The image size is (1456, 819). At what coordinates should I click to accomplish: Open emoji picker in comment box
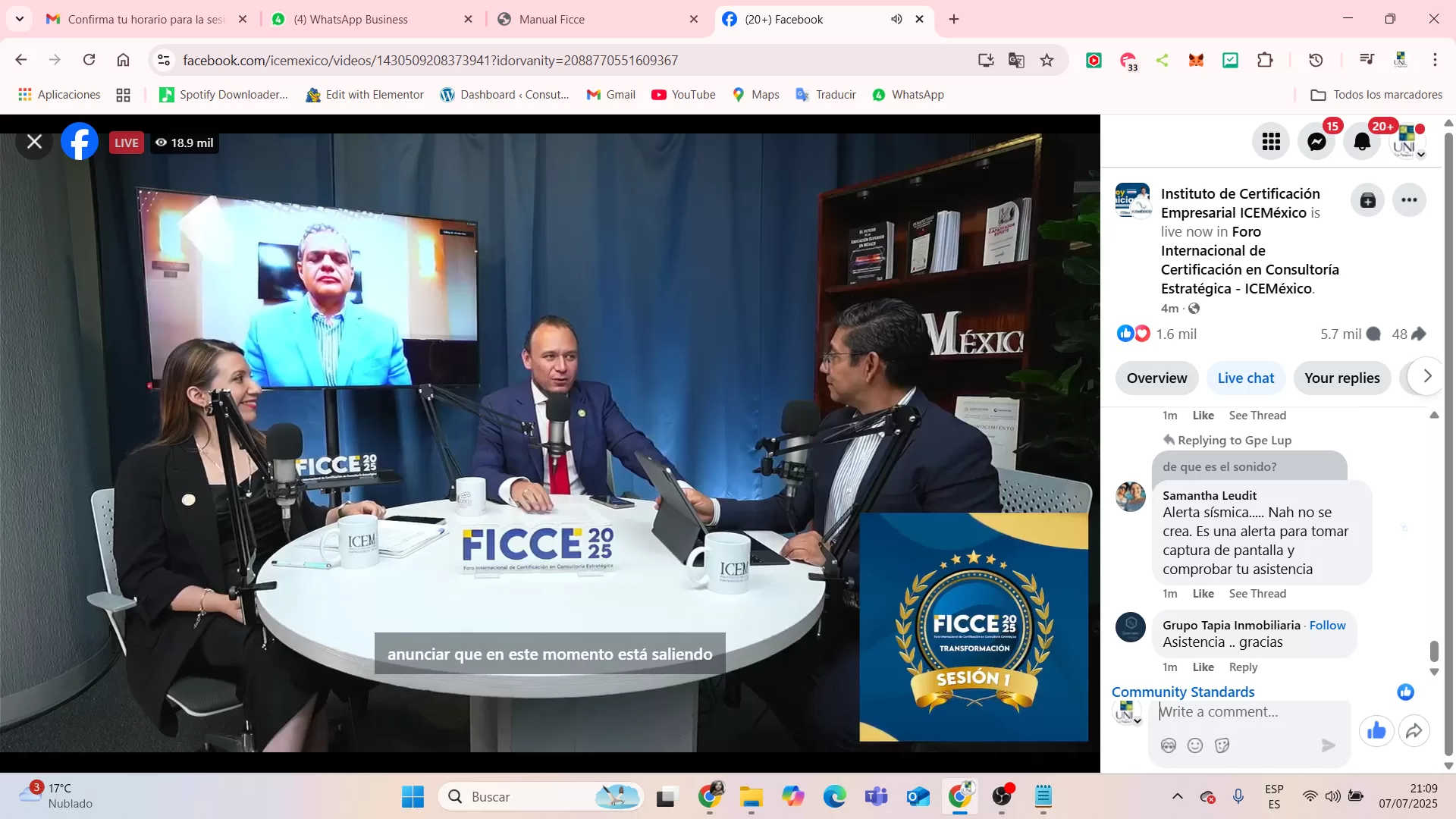click(x=1195, y=745)
